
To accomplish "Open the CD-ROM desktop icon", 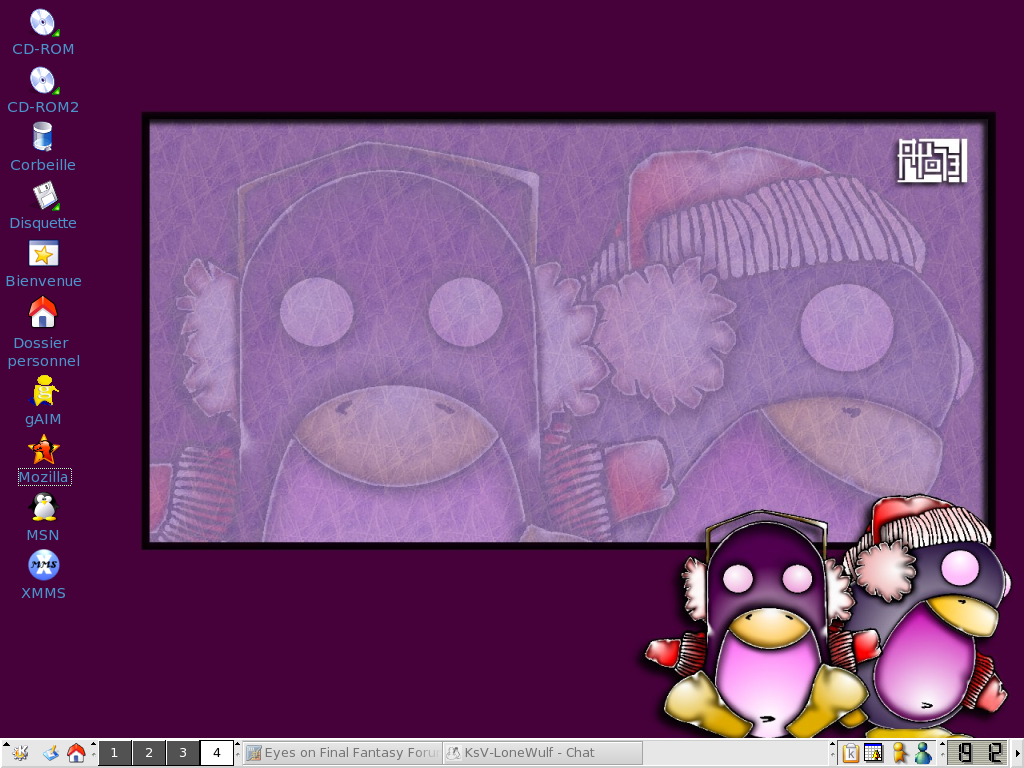I will click(43, 23).
